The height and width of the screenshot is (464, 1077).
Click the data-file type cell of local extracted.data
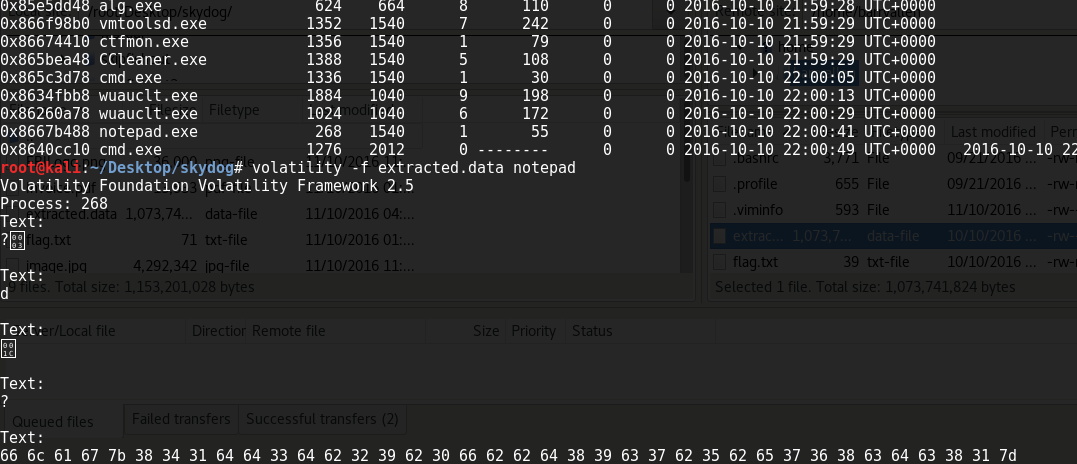(x=231, y=214)
